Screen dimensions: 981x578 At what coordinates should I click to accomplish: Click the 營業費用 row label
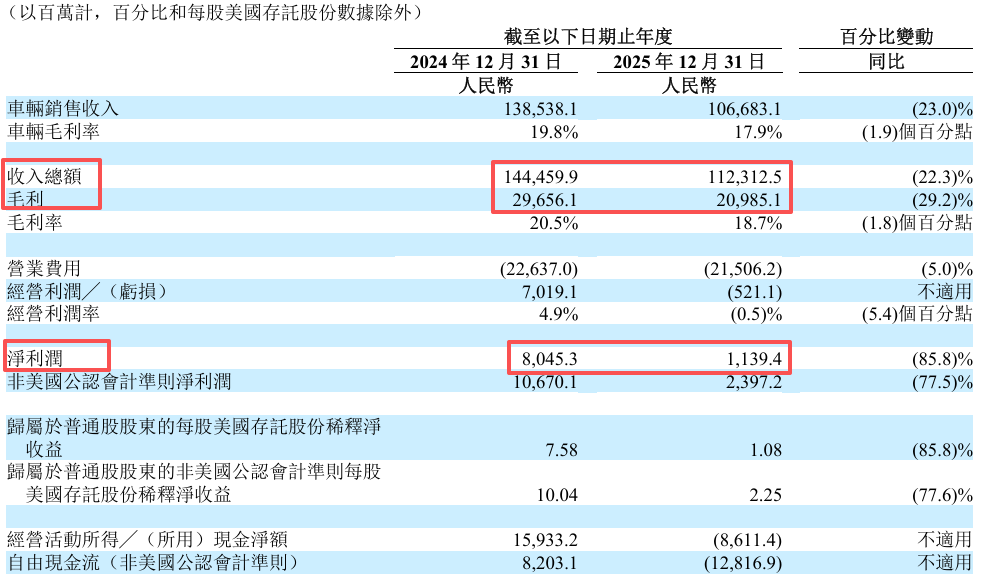click(43, 268)
